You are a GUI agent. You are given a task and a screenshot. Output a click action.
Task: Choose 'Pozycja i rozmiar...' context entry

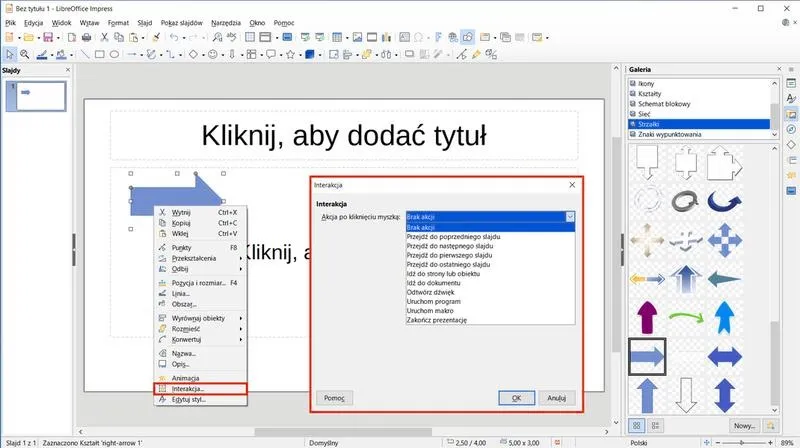201,283
